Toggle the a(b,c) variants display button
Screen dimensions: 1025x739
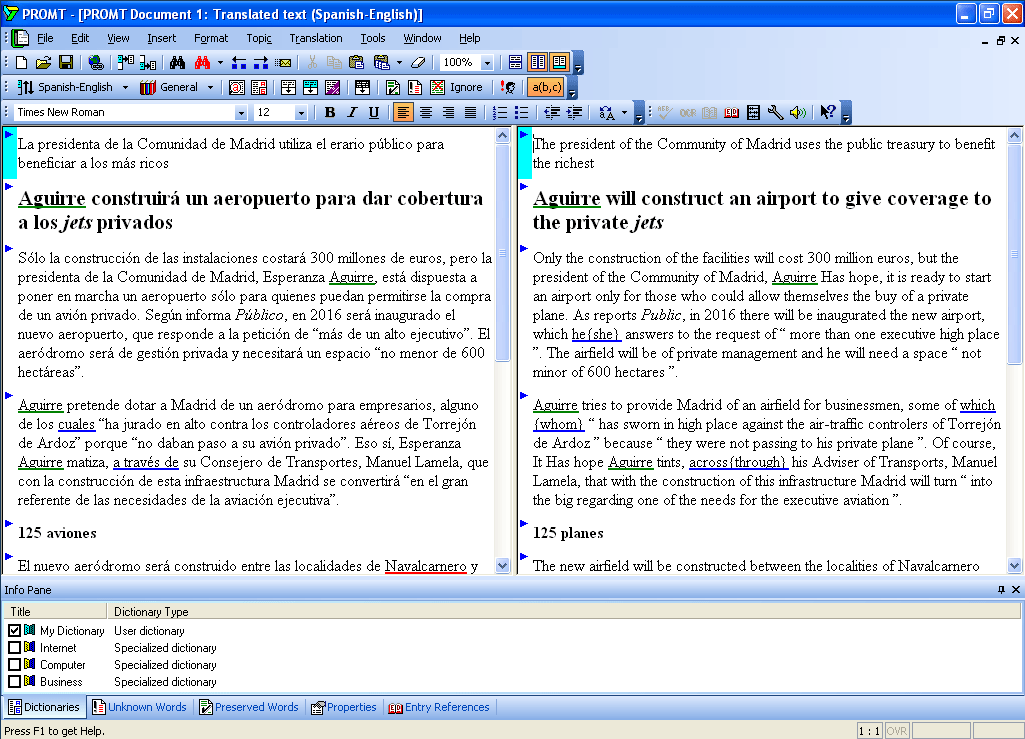click(546, 87)
